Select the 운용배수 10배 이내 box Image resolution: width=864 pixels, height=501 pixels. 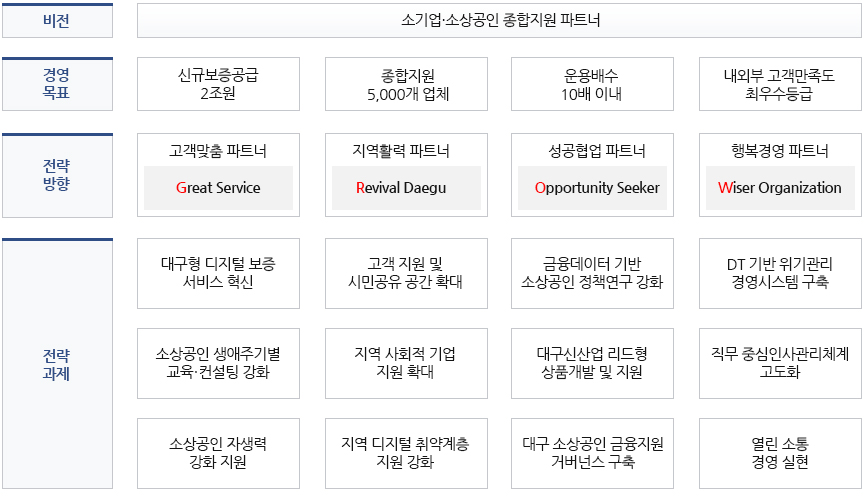point(592,84)
